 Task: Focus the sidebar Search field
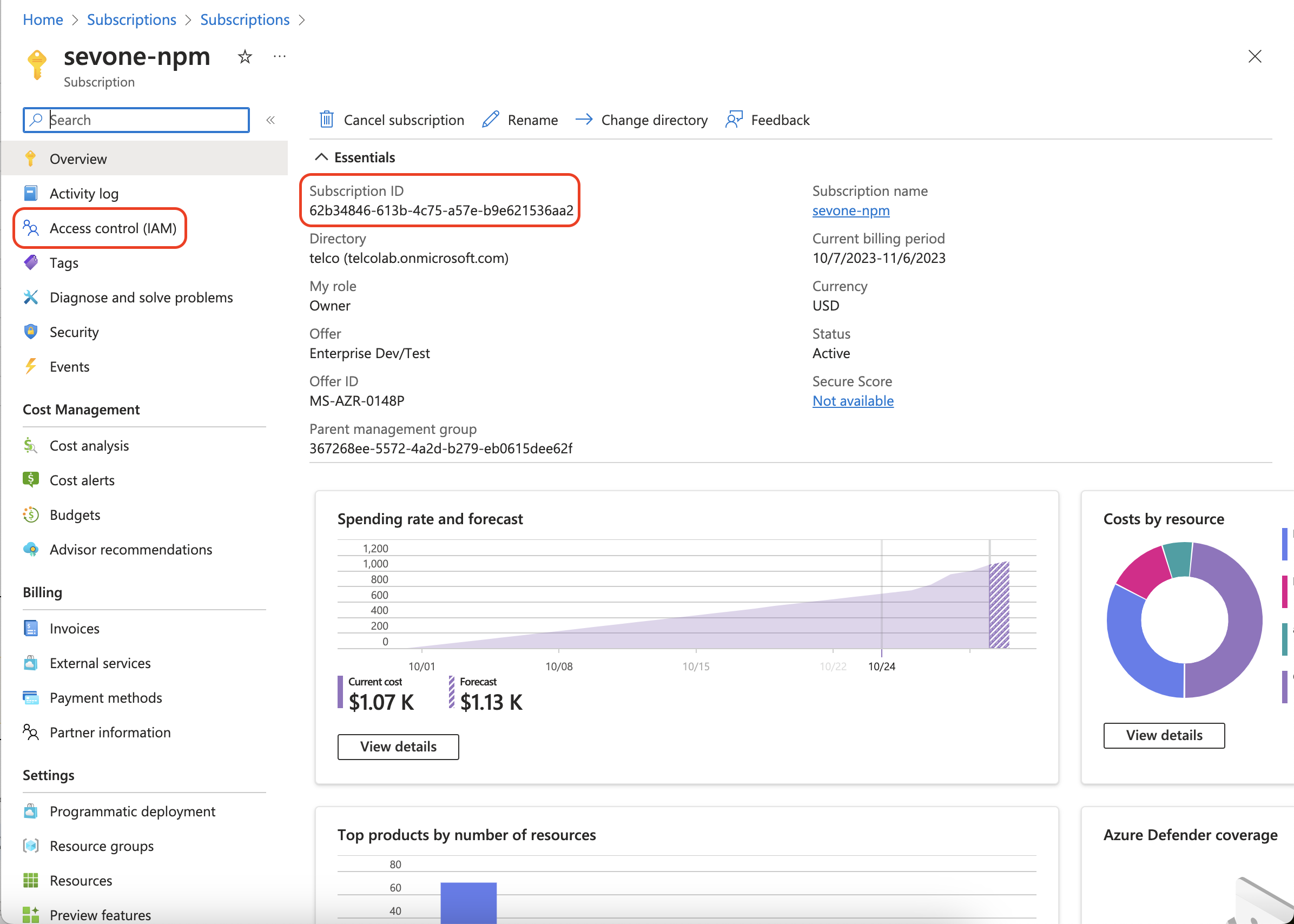point(136,120)
